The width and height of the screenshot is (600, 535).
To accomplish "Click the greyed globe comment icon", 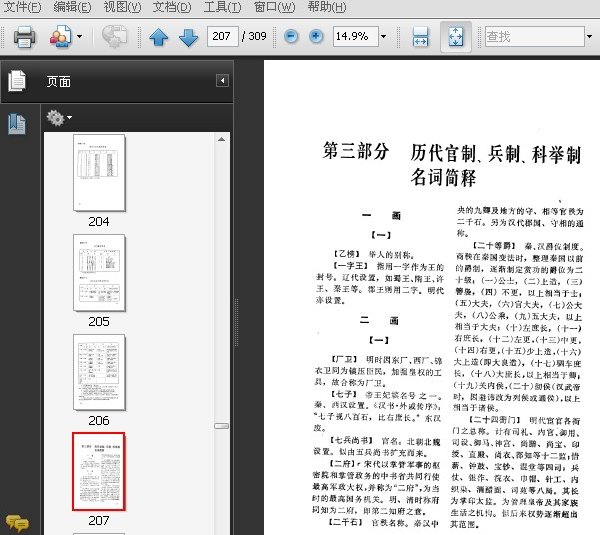I will click(114, 37).
